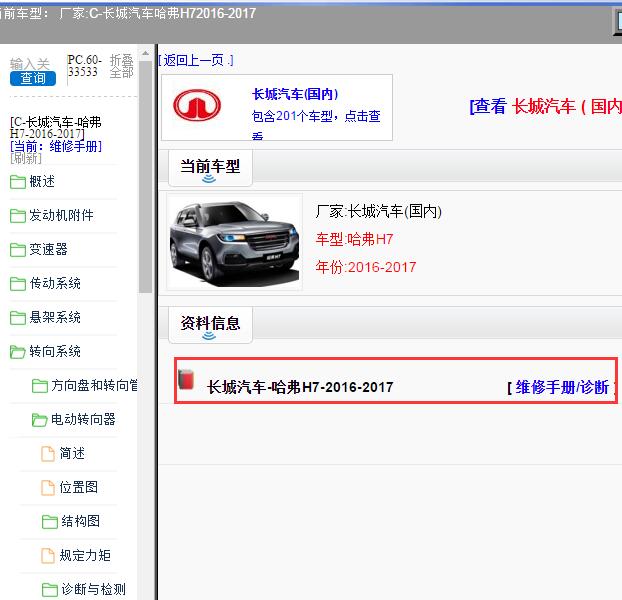The height and width of the screenshot is (600, 622).
Task: Click the Haval H7 car thumbnail
Action: pos(234,242)
